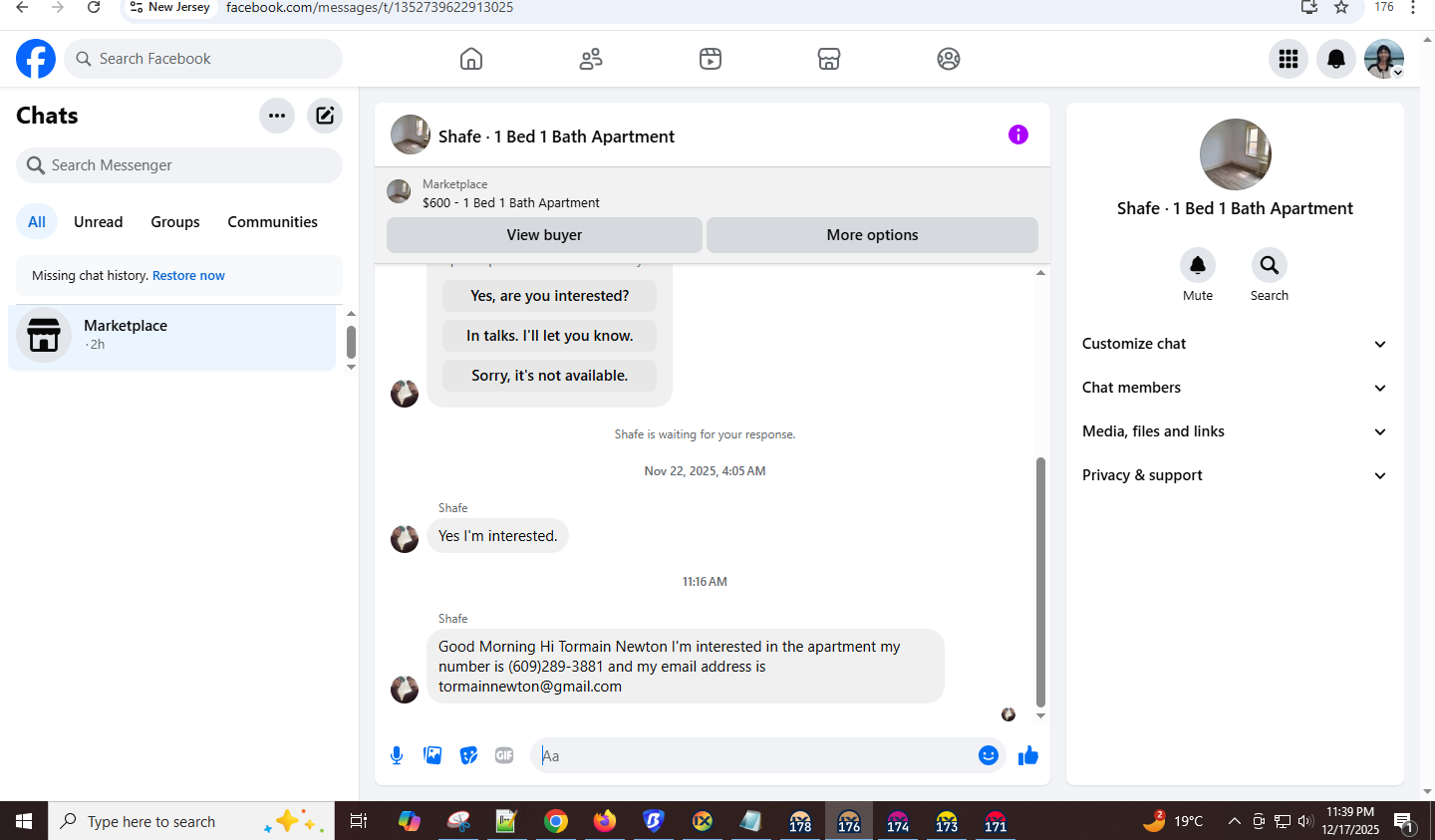This screenshot has width=1435, height=840.
Task: Switch to Communities tab
Action: 272,222
